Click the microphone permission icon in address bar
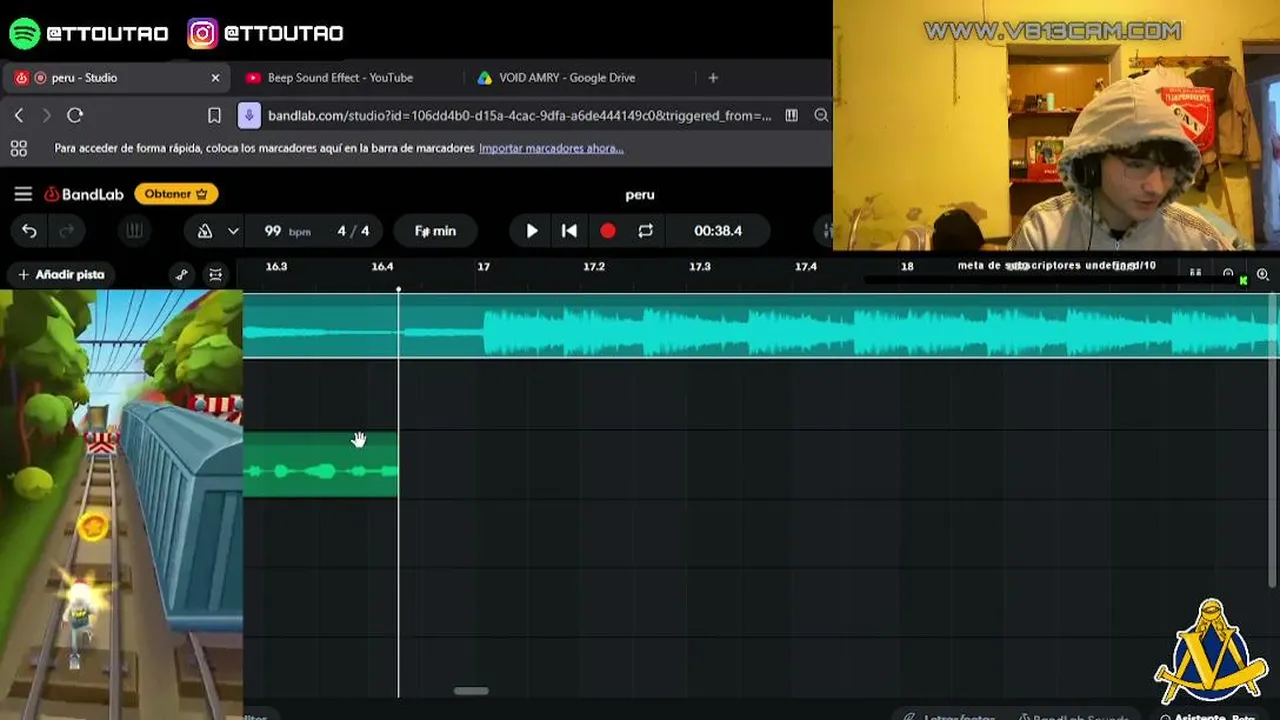Screen dimensions: 1280x720 (250, 116)
